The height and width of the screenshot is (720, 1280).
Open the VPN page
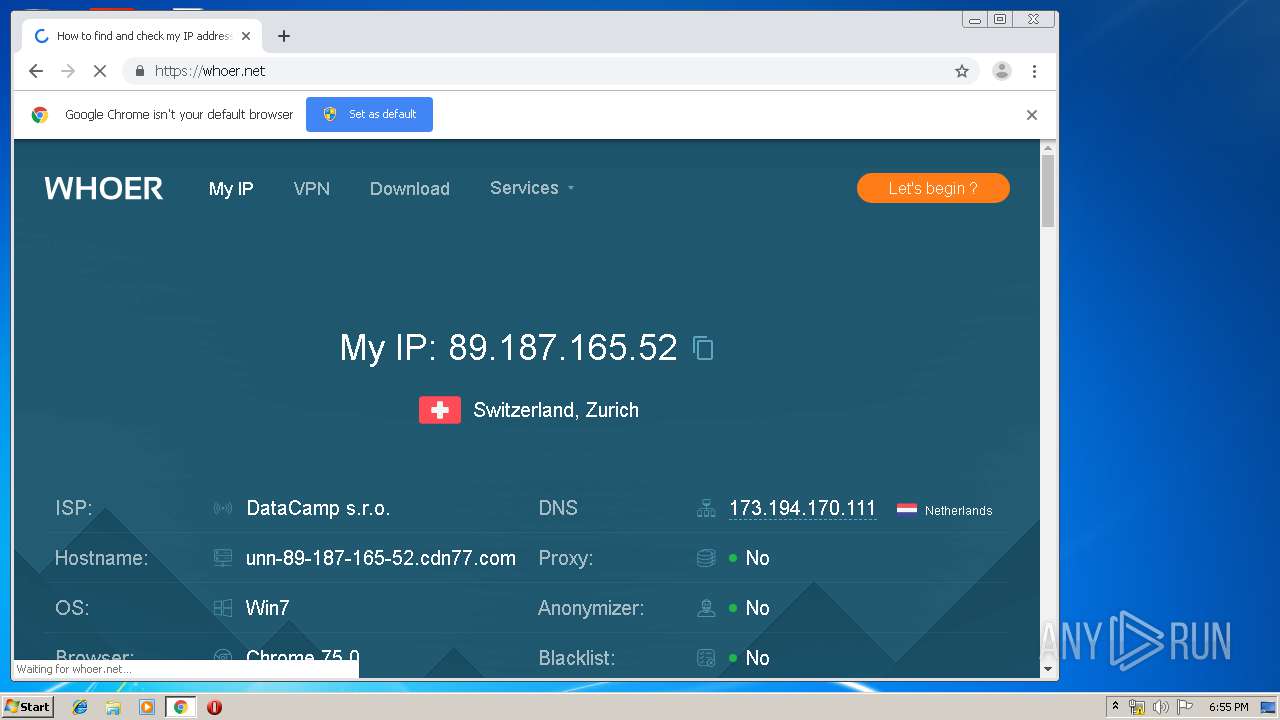(312, 189)
